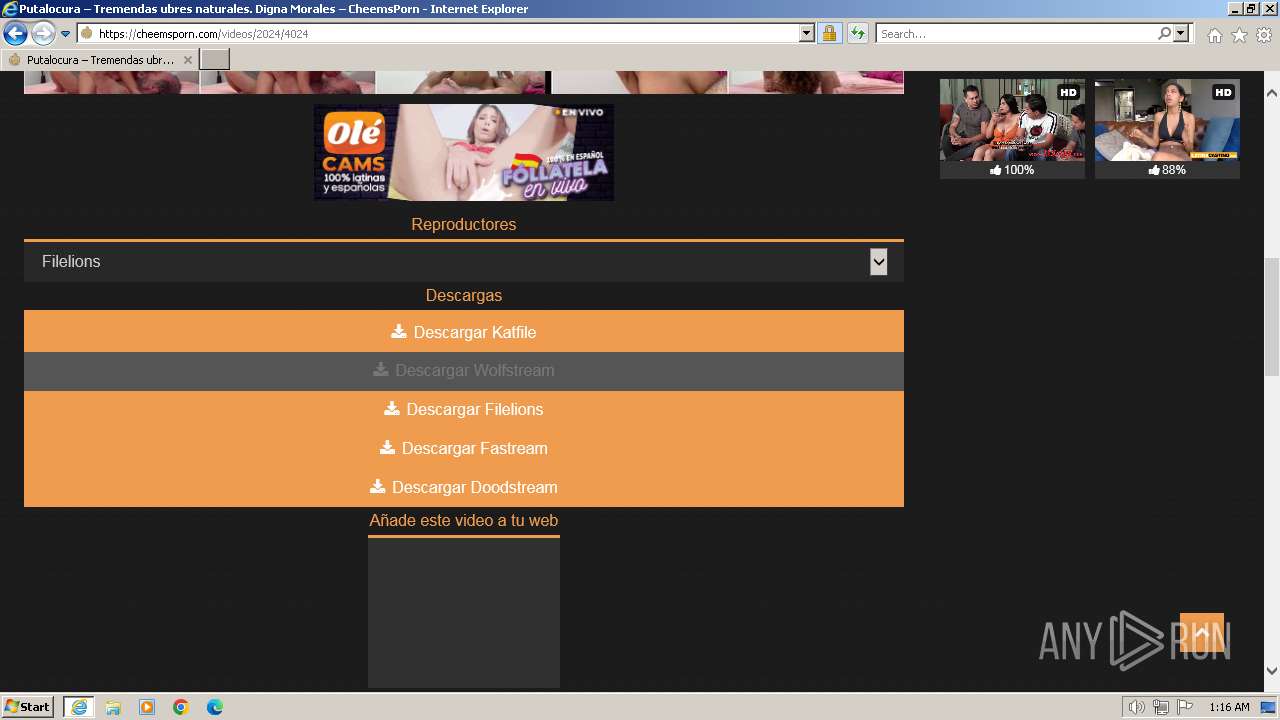The width and height of the screenshot is (1280, 720).
Task: Click the Olé Cams banner ad
Action: pos(464,152)
